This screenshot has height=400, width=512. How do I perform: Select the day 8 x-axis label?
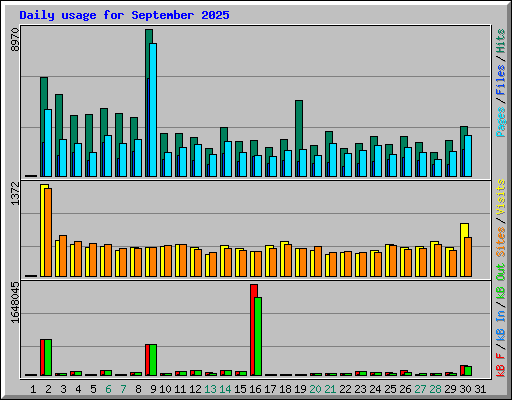point(138,389)
